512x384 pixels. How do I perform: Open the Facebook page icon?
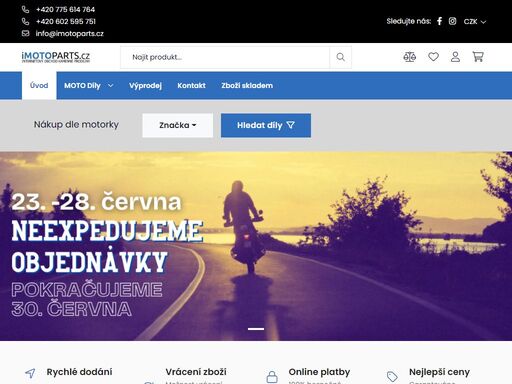click(x=439, y=21)
